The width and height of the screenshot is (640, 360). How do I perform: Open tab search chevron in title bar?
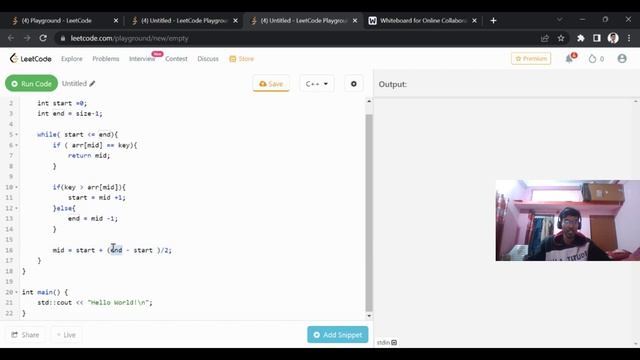coord(560,19)
